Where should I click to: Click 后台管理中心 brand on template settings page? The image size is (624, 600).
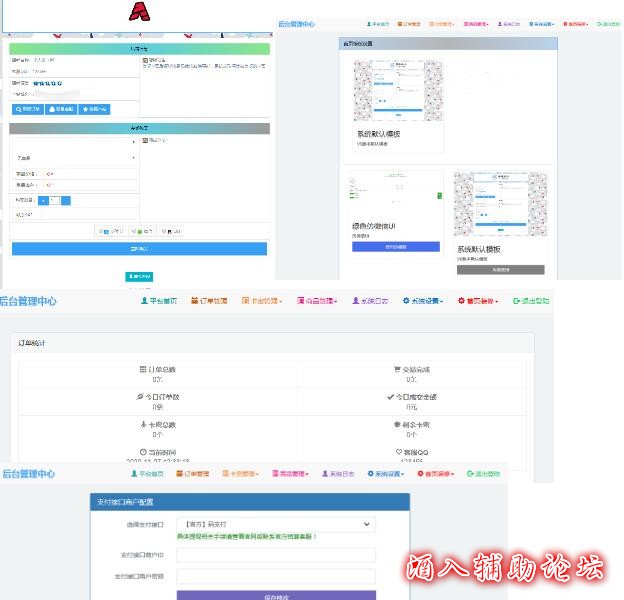(x=296, y=24)
